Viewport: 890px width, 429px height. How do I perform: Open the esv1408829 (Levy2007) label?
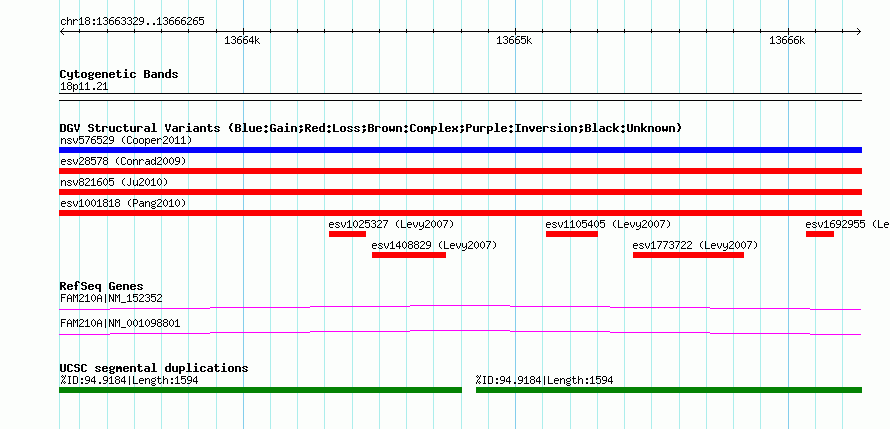point(434,245)
